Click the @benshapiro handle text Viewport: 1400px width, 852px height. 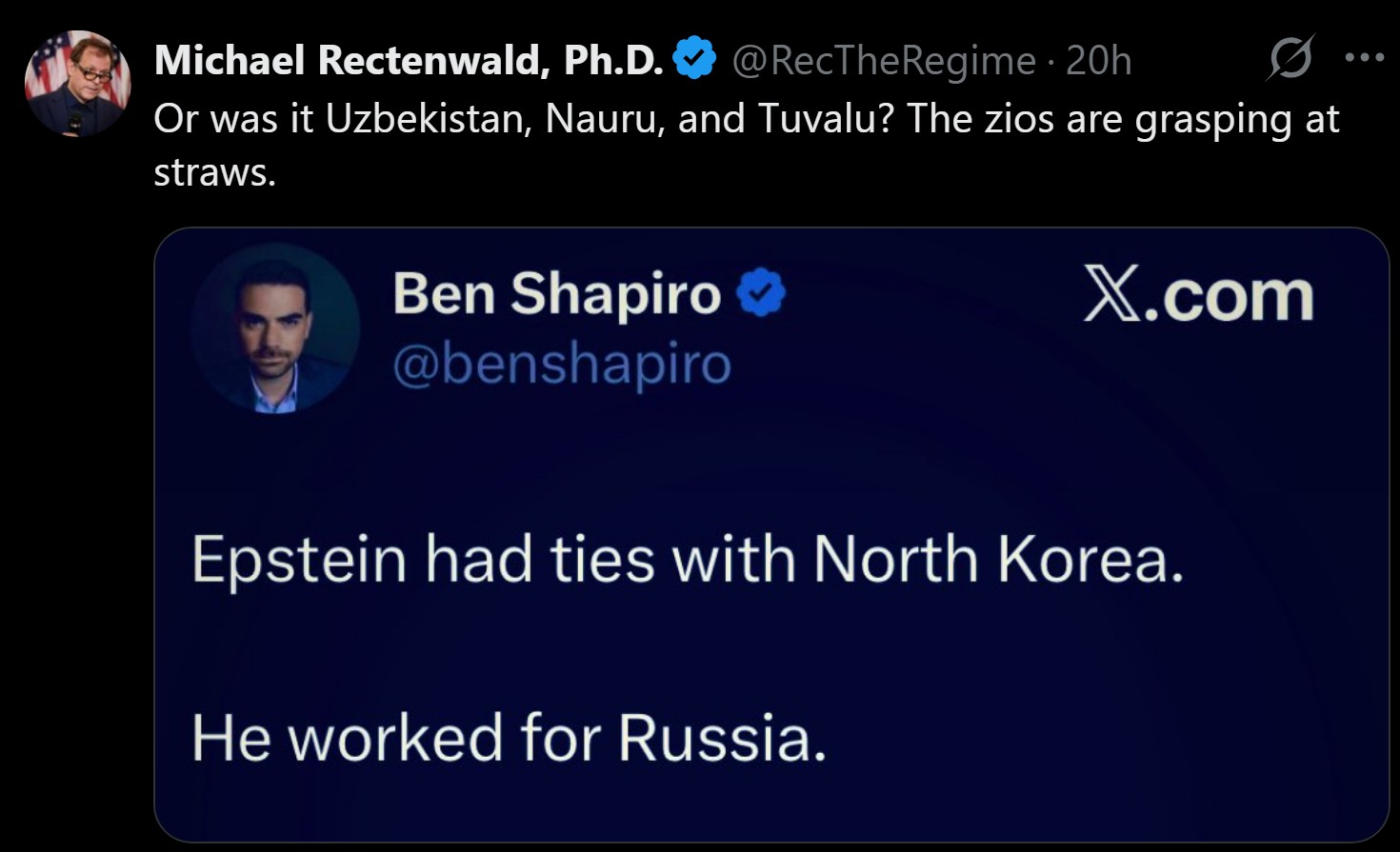(561, 364)
